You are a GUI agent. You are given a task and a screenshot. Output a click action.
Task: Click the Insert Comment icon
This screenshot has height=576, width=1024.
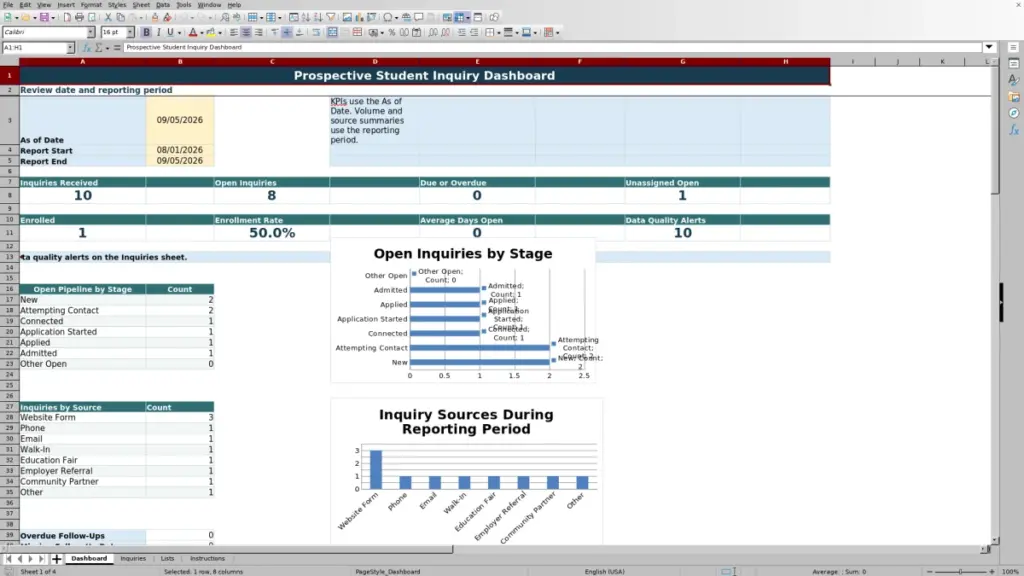[x=419, y=17]
